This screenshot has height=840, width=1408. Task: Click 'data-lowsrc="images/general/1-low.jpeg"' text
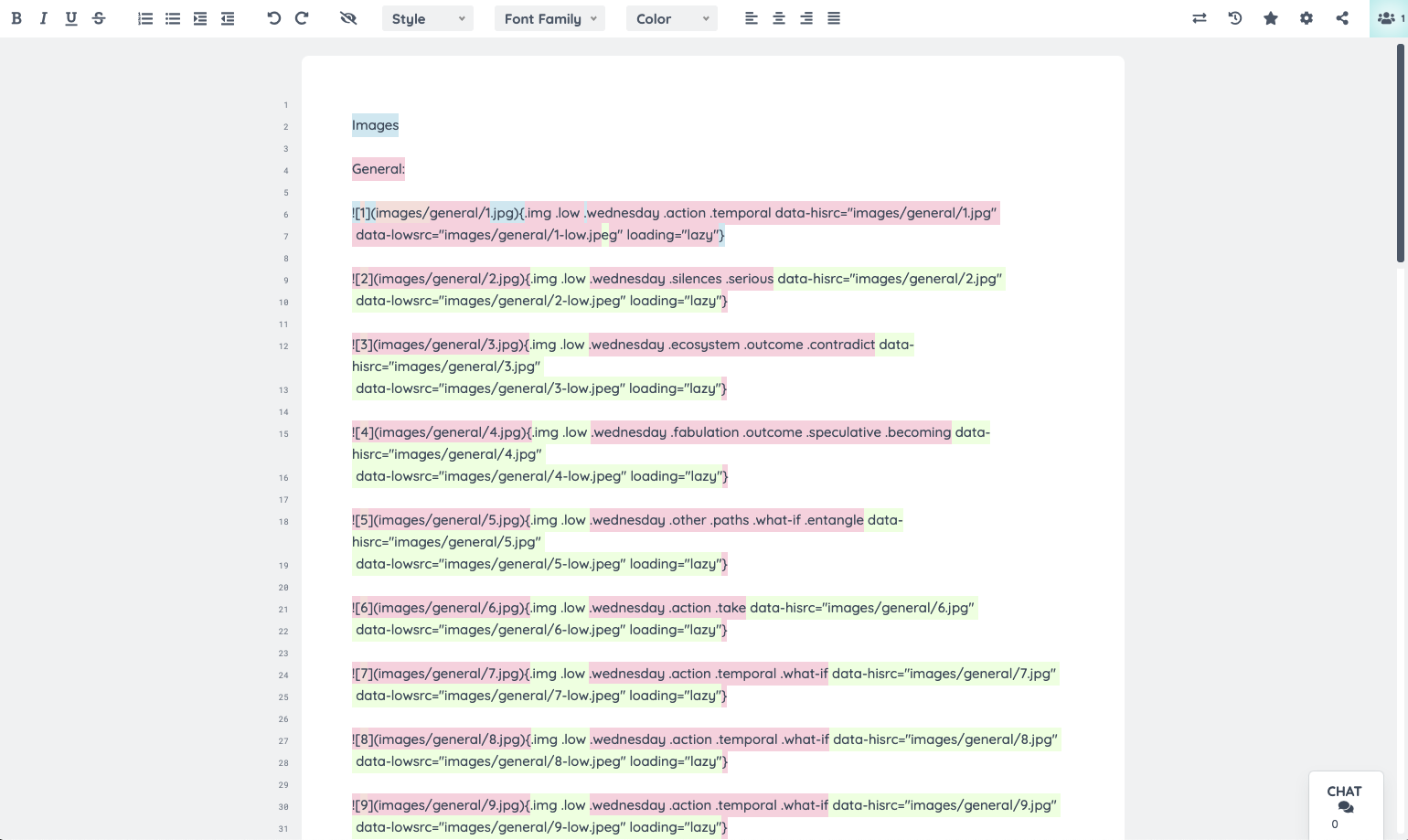click(489, 235)
